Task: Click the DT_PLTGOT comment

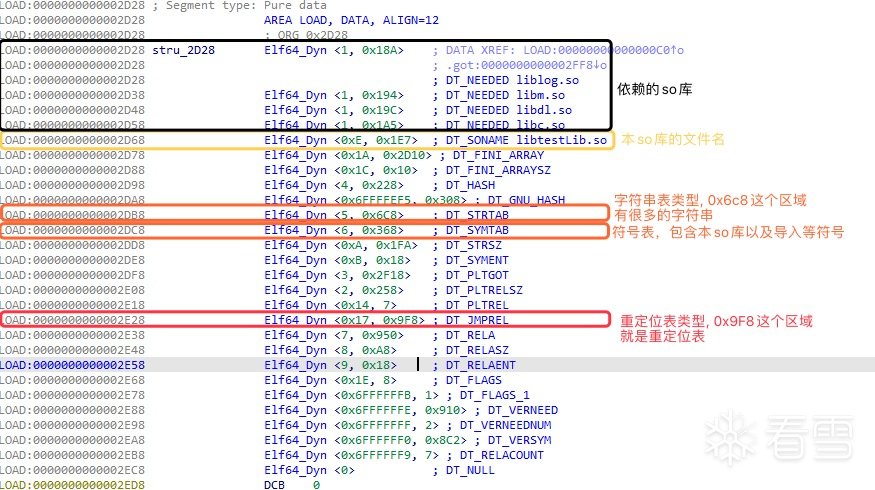Action: [477, 275]
